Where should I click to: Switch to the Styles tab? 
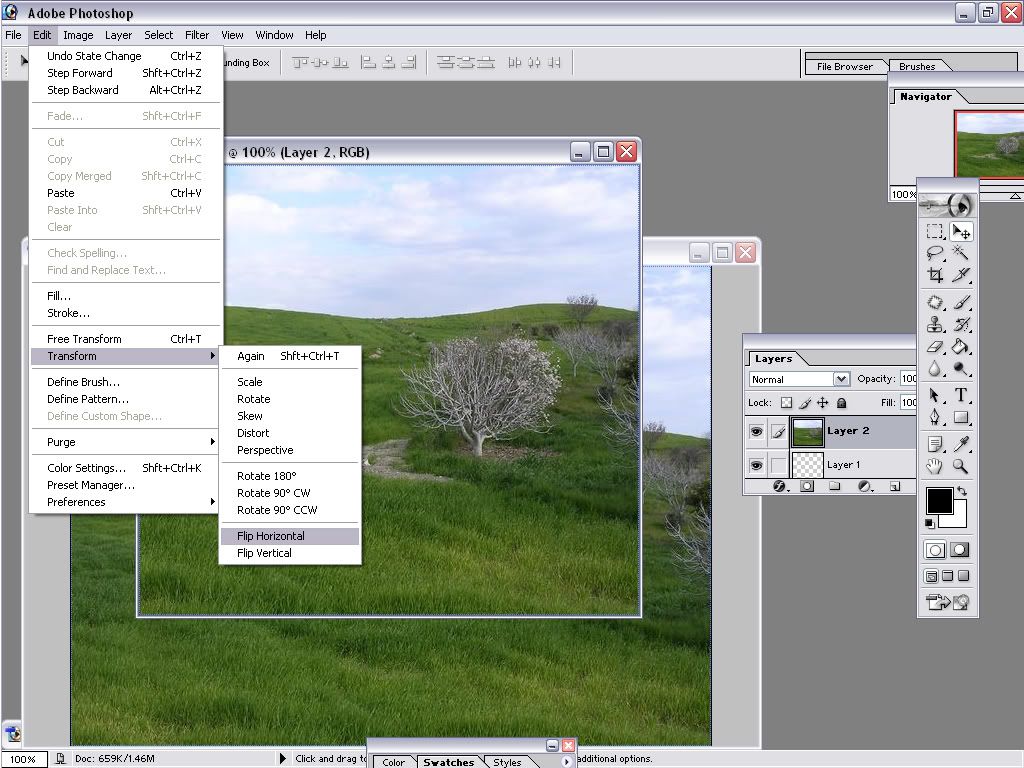click(507, 762)
